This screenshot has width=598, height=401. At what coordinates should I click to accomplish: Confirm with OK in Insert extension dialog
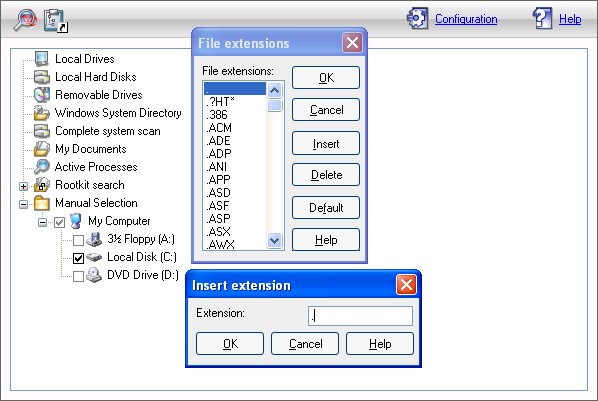230,343
